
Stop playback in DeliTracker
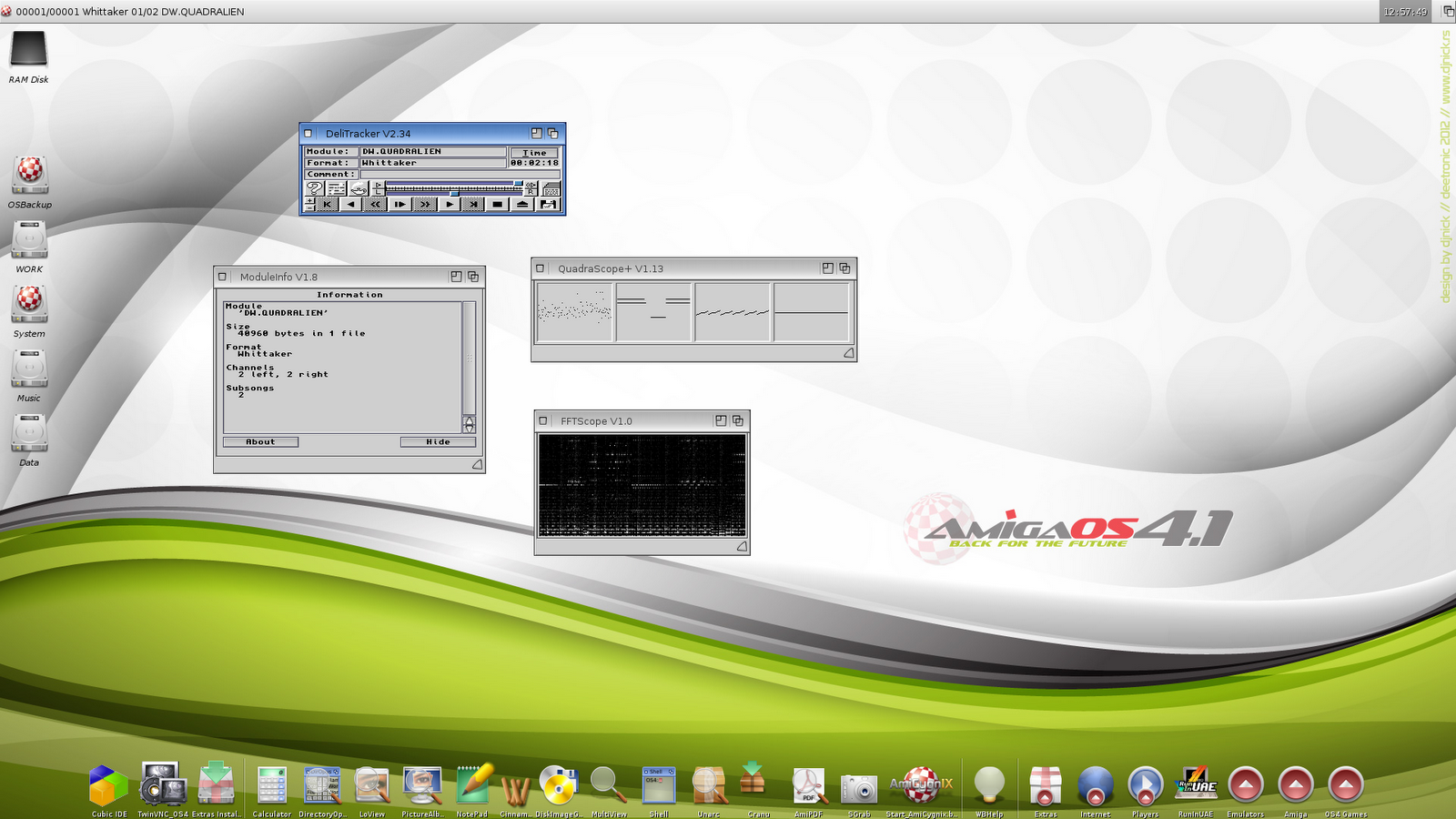pyautogui.click(x=497, y=205)
